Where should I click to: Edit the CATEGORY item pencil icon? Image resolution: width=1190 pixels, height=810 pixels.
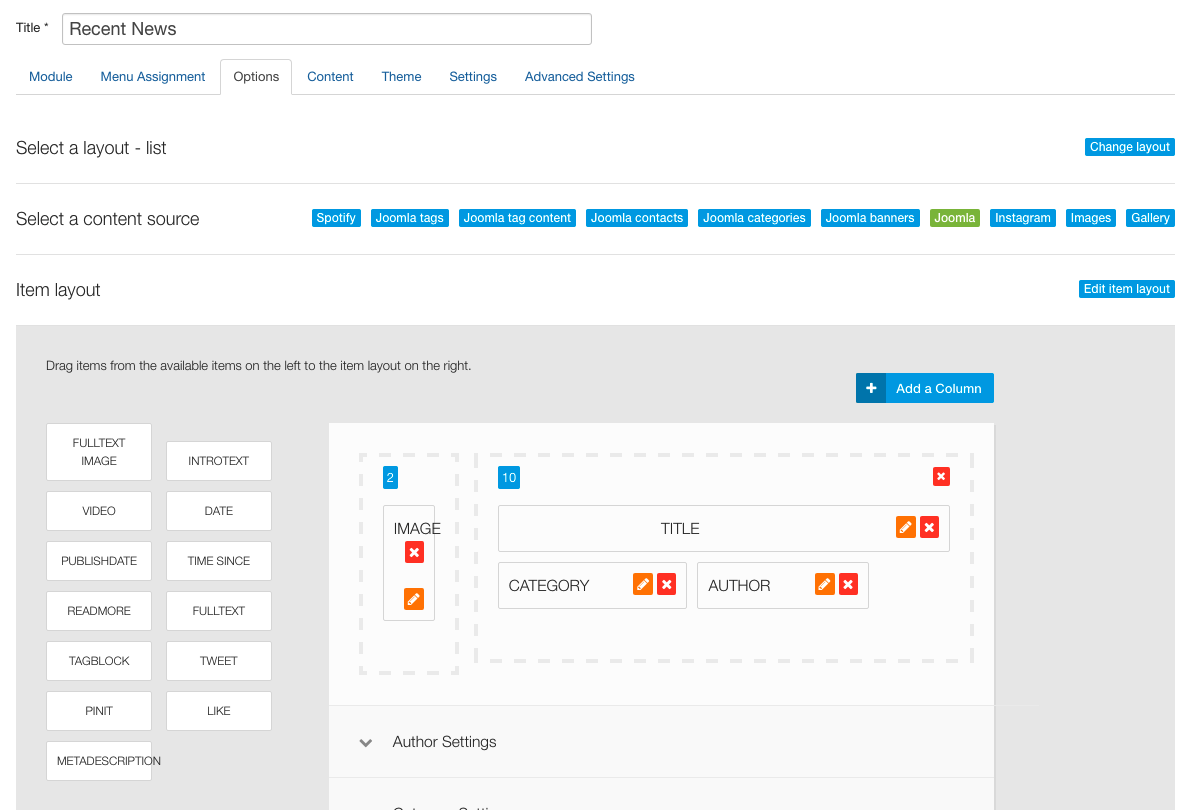[643, 585]
